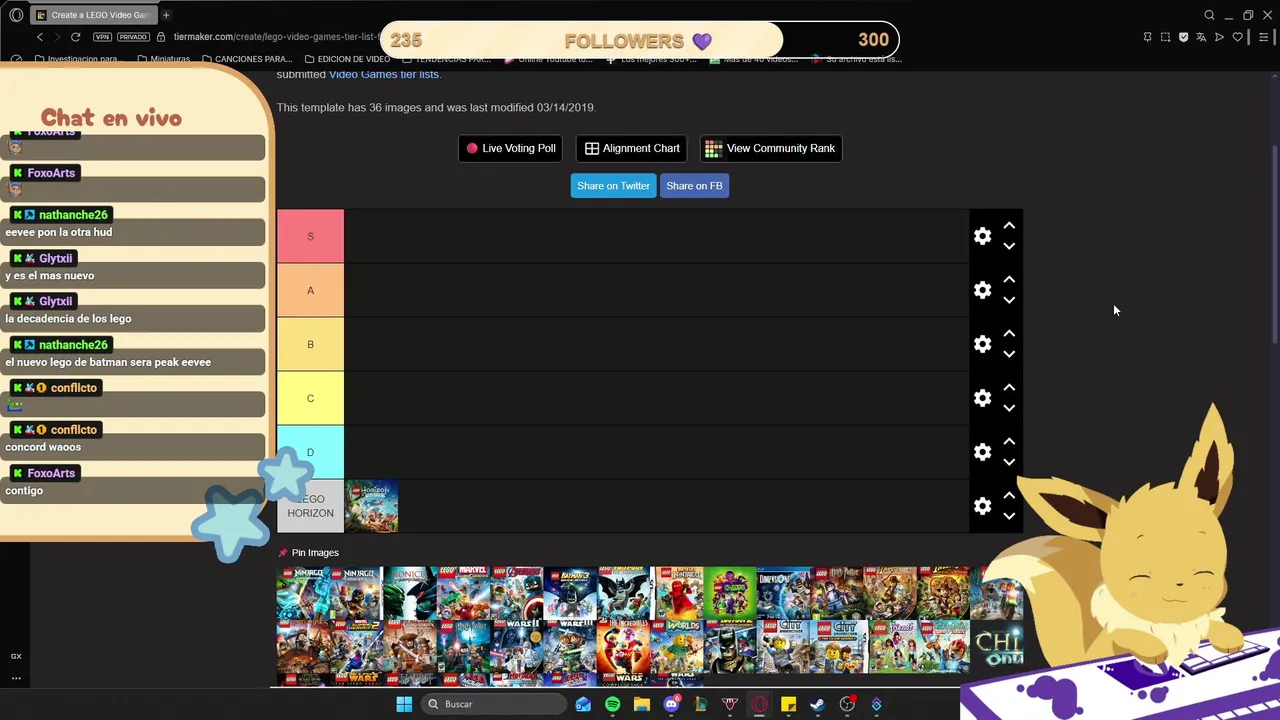The width and height of the screenshot is (1280, 720).
Task: Open File Explorer from the taskbar
Action: 642,704
